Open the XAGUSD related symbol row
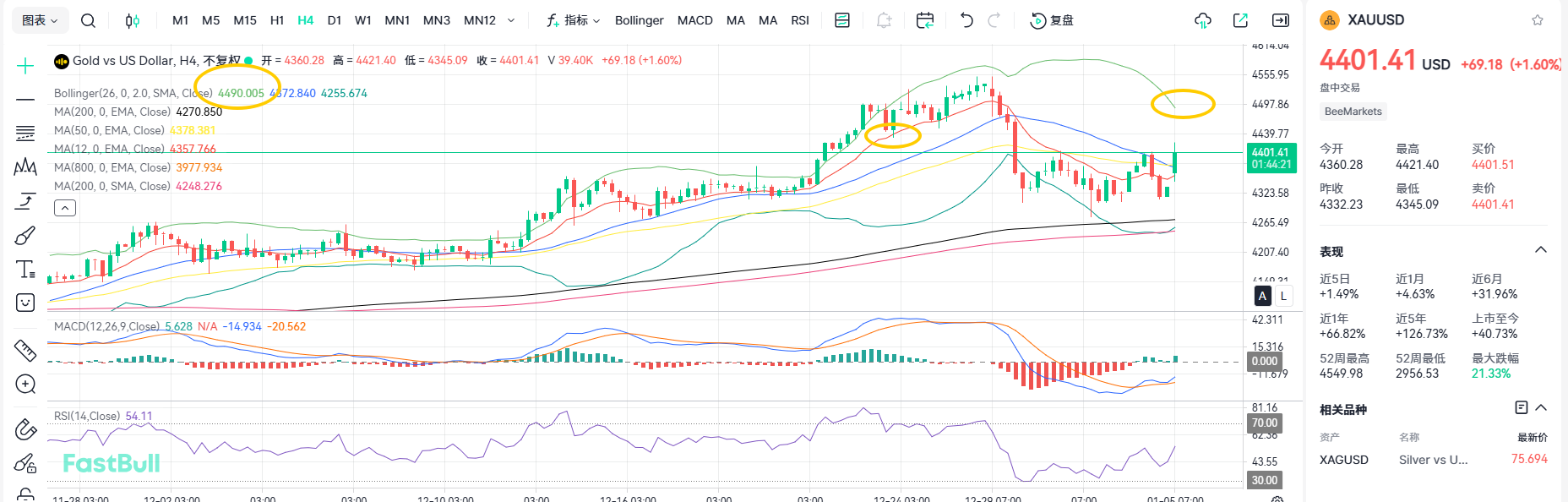The height and width of the screenshot is (502, 1568). point(1434,460)
